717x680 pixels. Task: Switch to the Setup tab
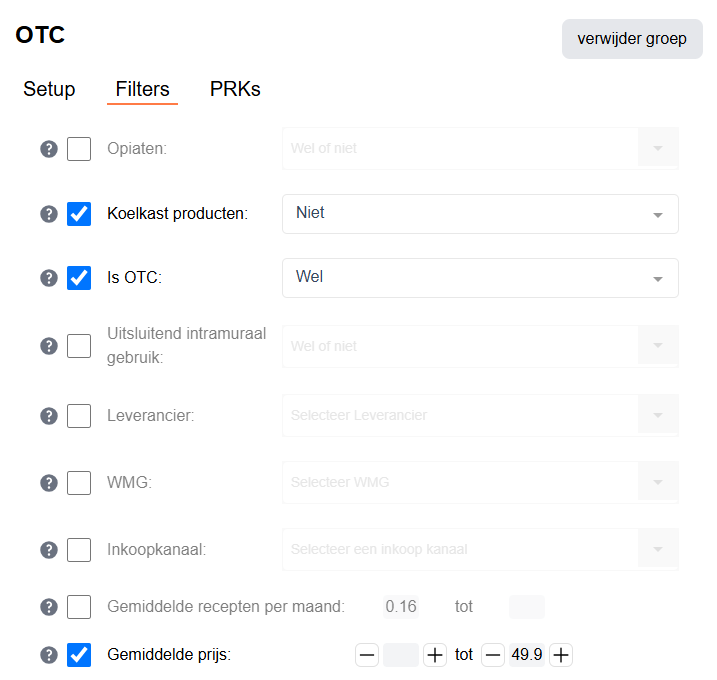49,89
